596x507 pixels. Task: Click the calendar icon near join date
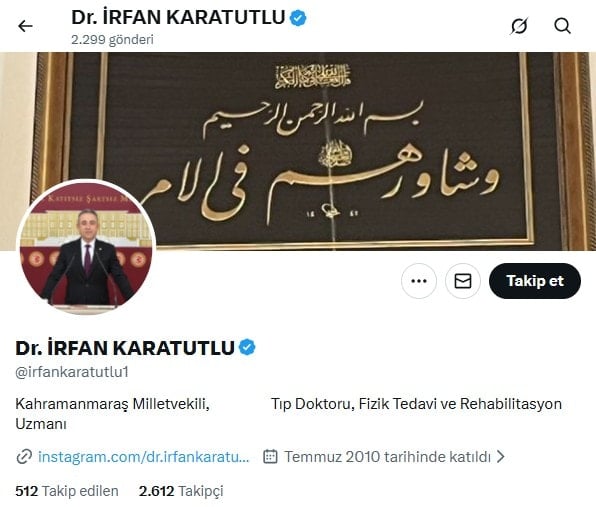[270, 456]
